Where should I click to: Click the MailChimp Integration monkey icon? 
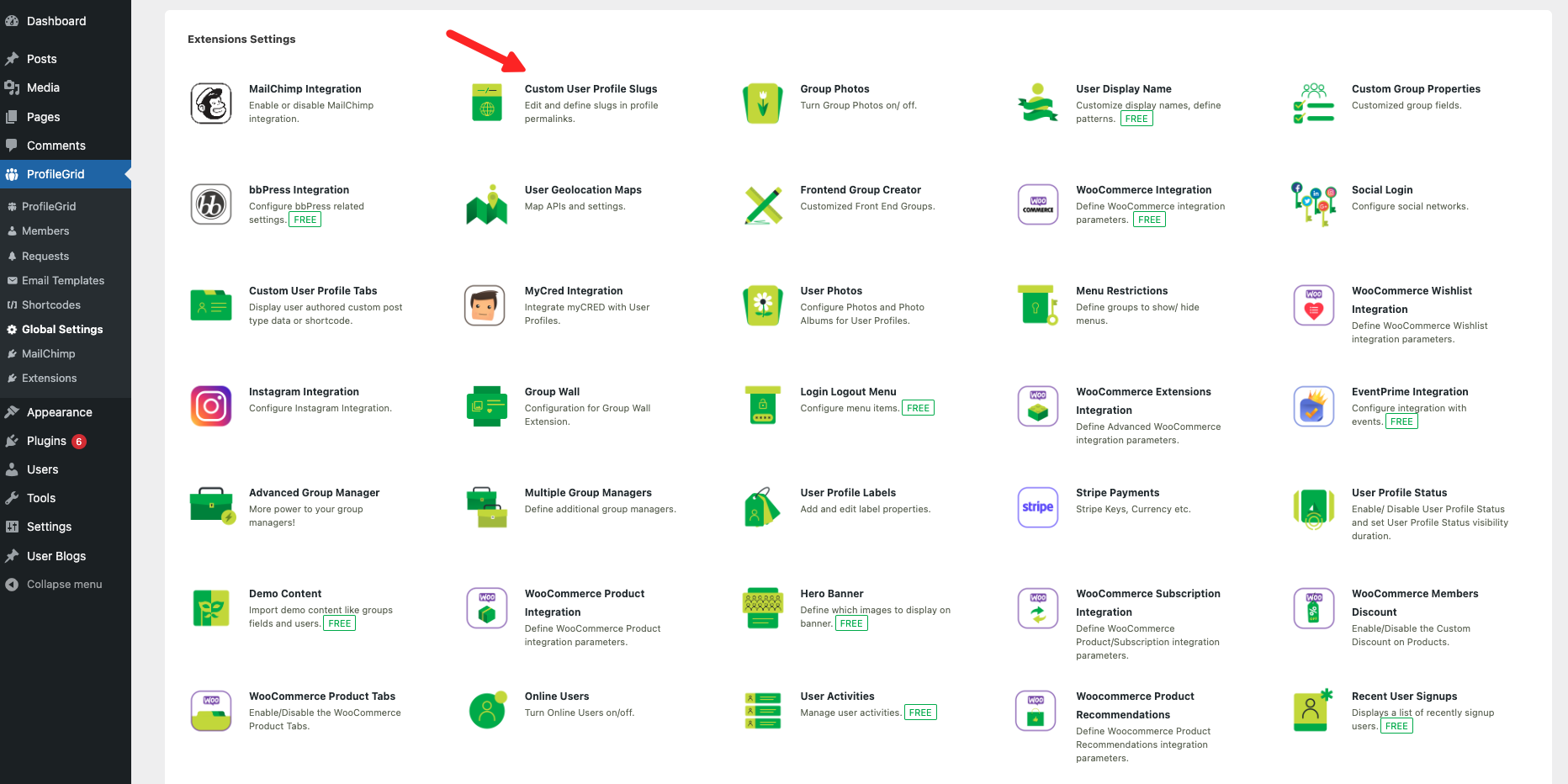click(x=211, y=103)
